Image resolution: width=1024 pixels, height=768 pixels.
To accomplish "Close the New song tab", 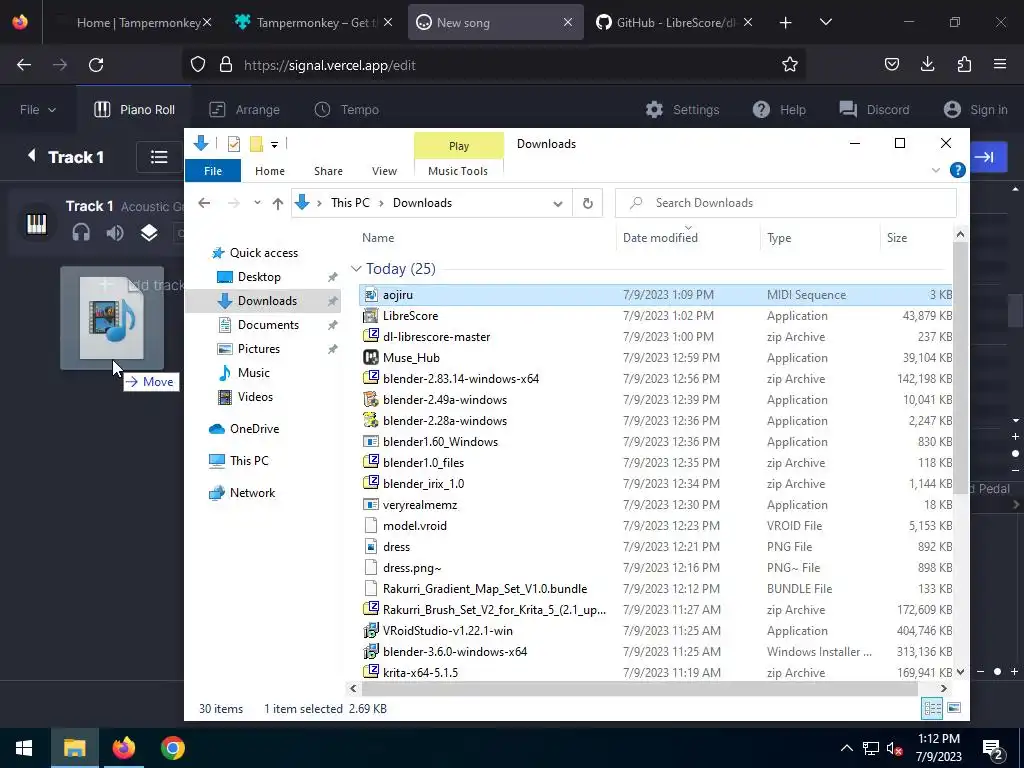I will (568, 22).
